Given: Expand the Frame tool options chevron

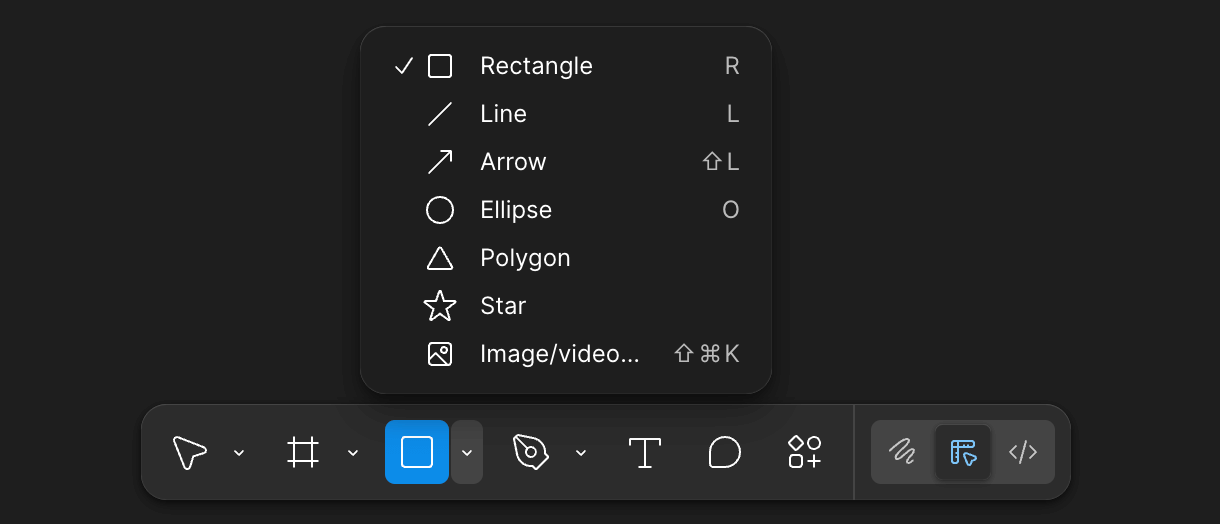Looking at the screenshot, I should click(353, 453).
